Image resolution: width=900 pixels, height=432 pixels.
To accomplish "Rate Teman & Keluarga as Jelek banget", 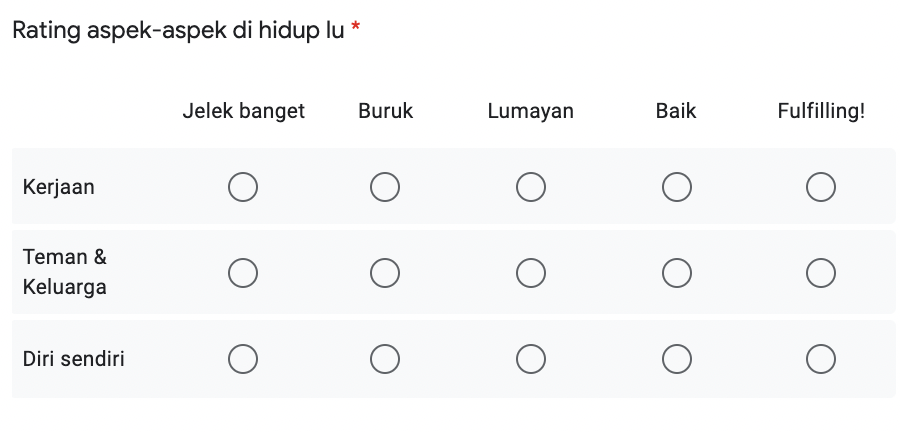I will click(x=243, y=272).
